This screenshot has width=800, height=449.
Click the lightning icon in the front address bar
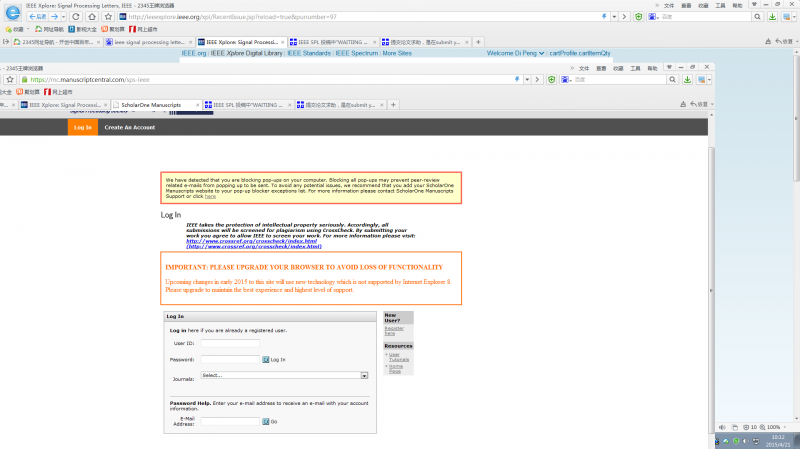click(x=517, y=80)
